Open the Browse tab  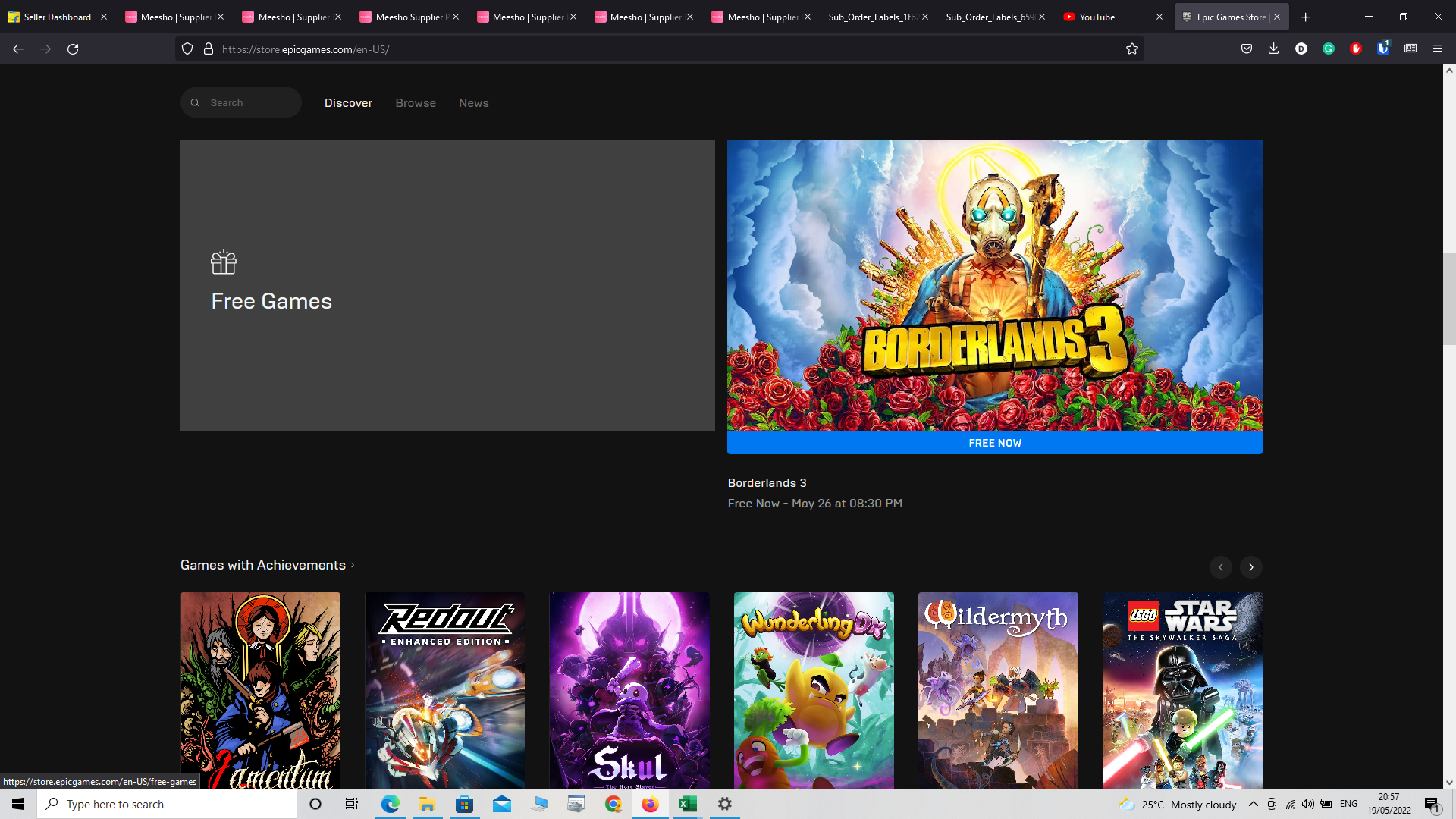point(416,103)
